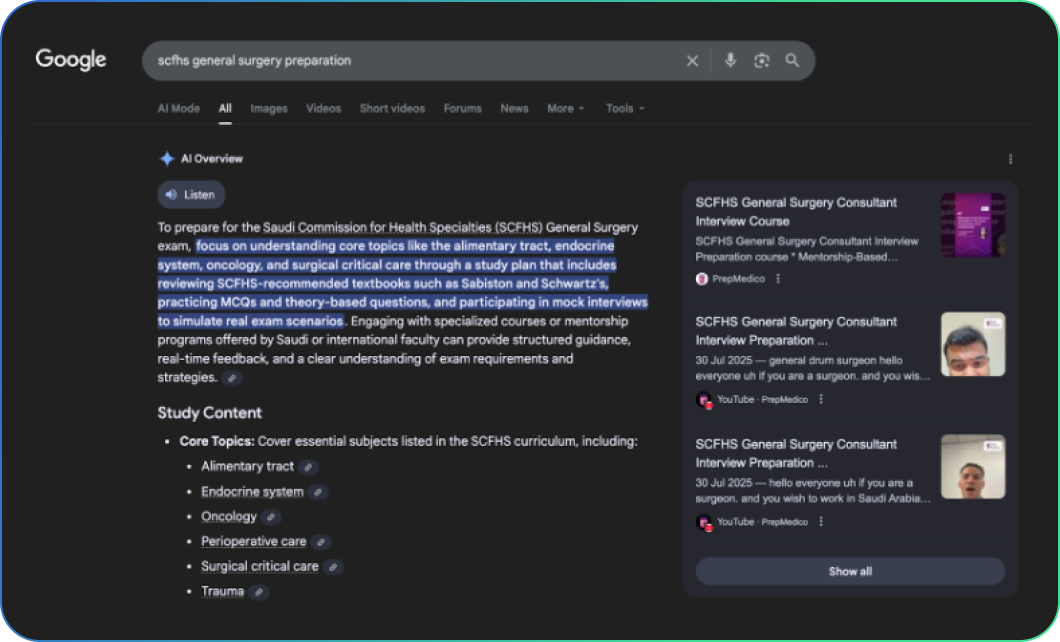
Task: Click the link chip beside Trauma
Action: coord(258,592)
